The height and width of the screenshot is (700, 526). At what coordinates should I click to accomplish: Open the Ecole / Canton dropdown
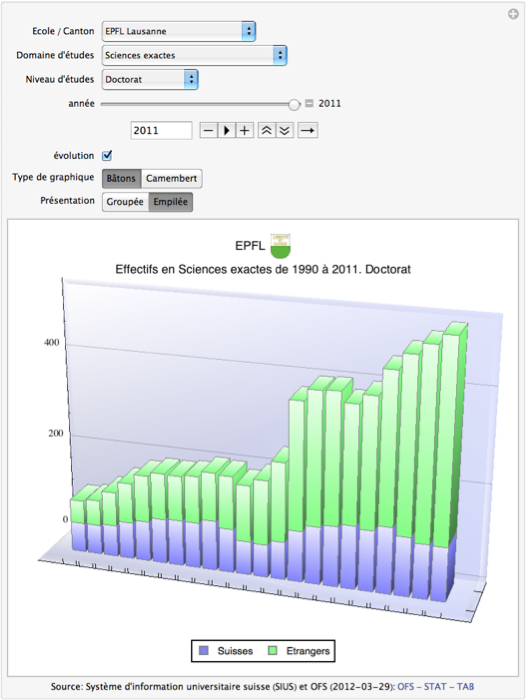tap(179, 31)
